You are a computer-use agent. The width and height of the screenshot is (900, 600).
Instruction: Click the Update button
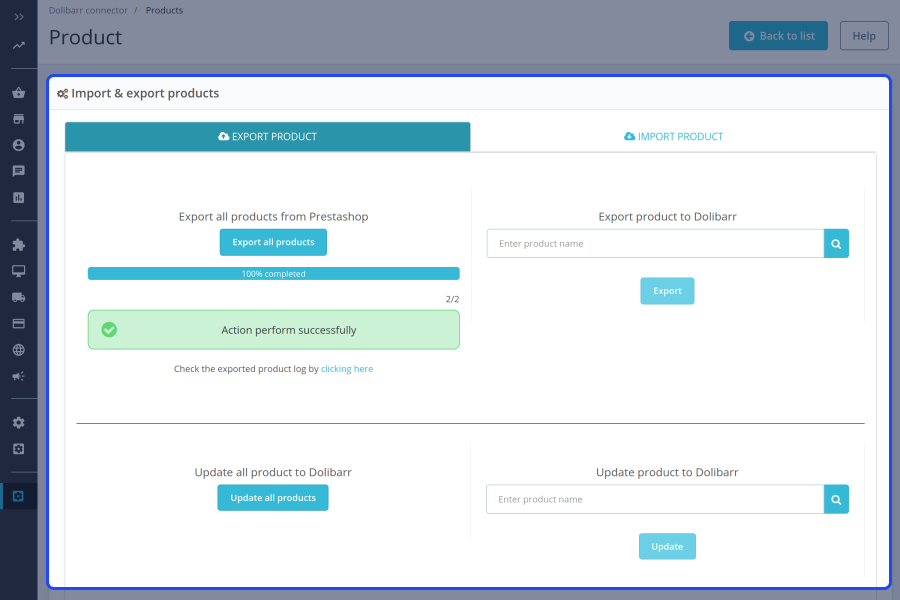[x=667, y=547]
